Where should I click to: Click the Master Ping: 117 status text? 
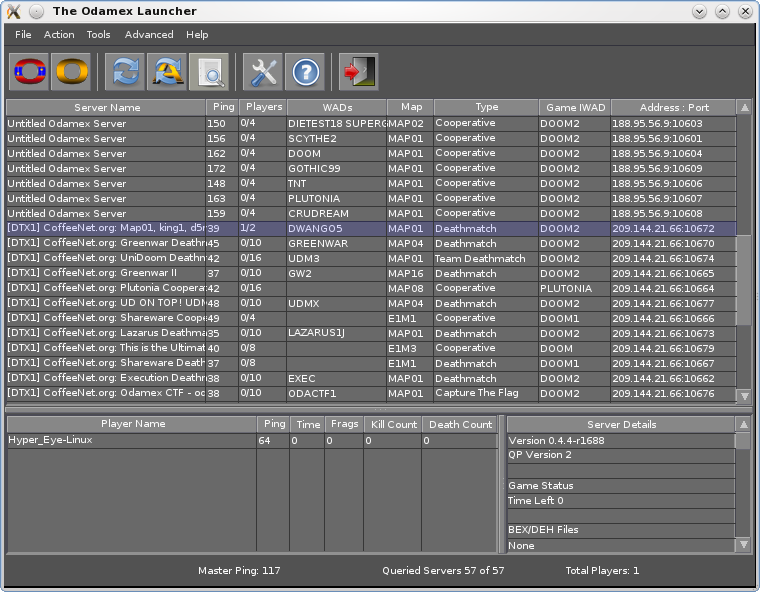pyautogui.click(x=239, y=571)
